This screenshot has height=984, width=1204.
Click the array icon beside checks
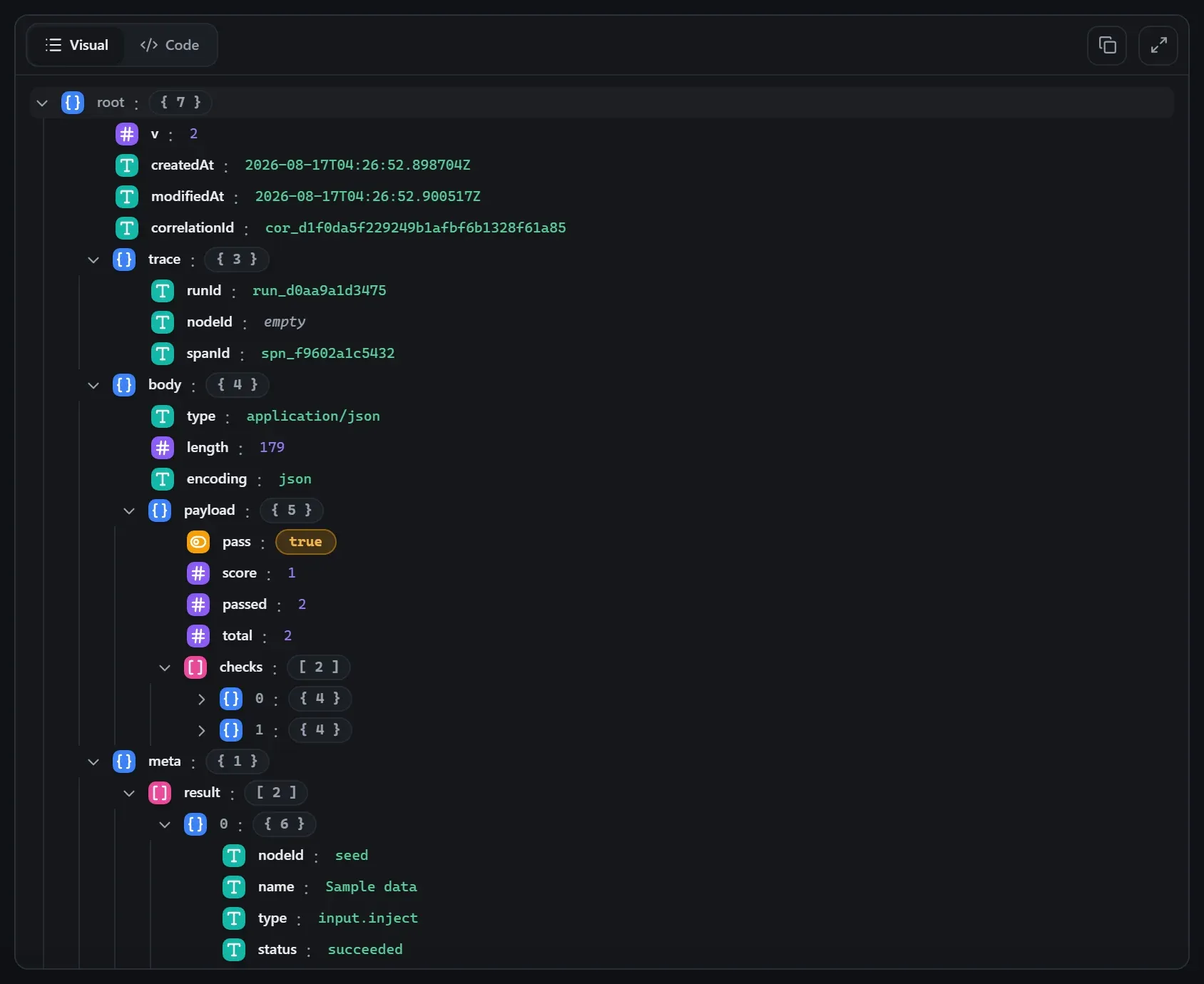[195, 667]
